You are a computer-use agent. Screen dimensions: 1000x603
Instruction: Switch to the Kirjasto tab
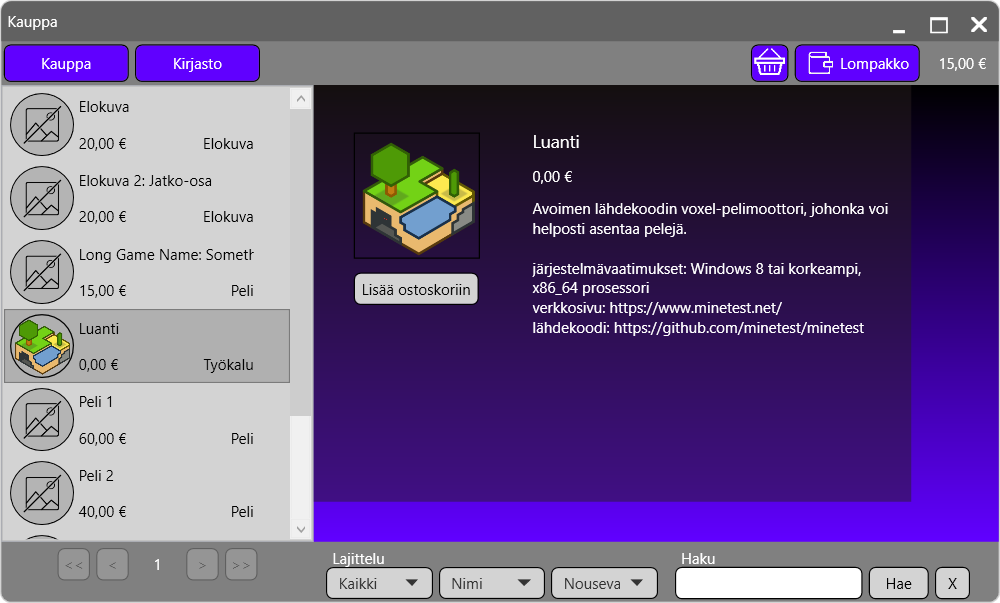click(x=197, y=63)
